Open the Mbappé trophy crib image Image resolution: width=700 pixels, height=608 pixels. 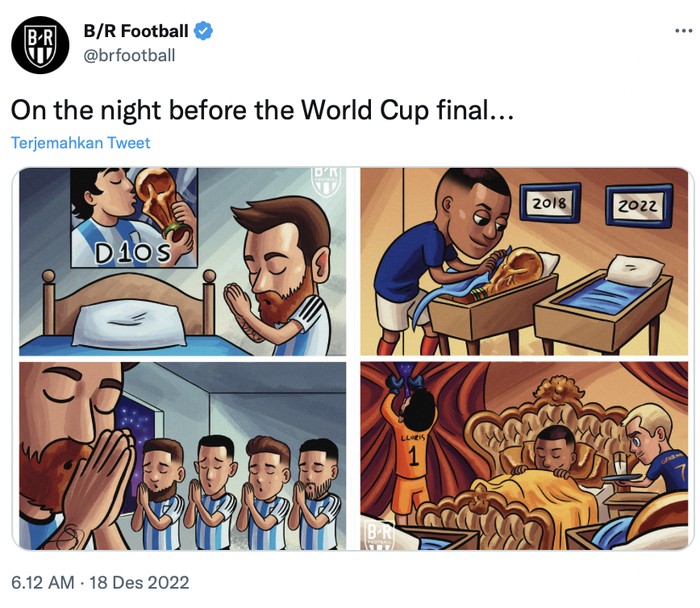point(521,261)
